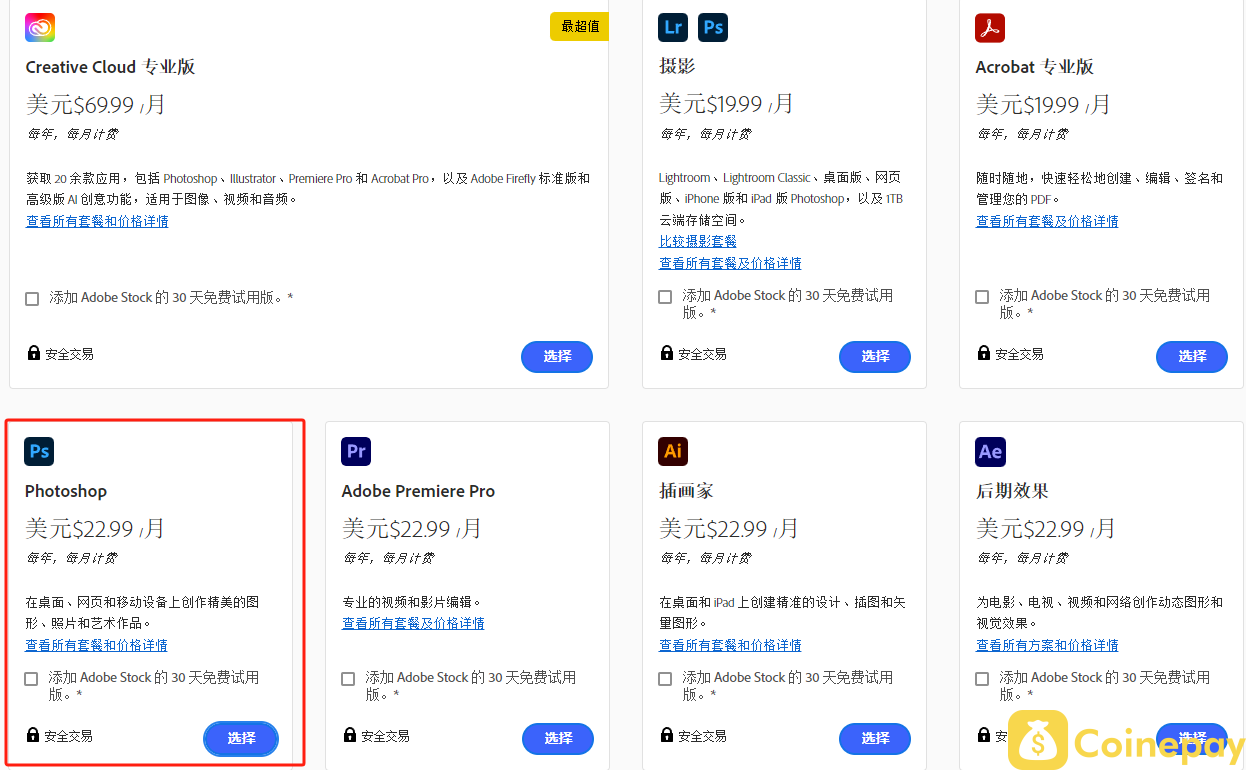This screenshot has width=1246, height=770.
Task: Click the 插画家 plan title
Action: tap(686, 491)
